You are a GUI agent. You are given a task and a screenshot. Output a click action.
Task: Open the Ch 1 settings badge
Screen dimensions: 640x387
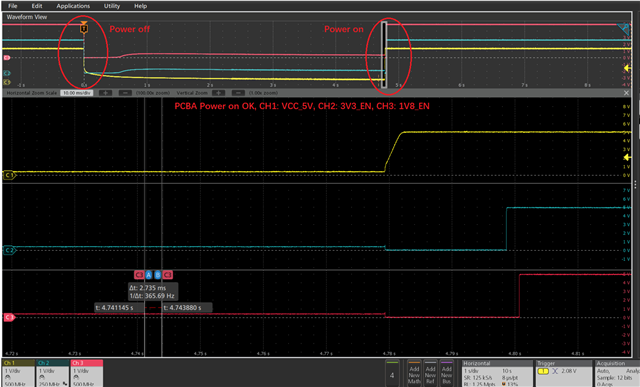pos(18,373)
